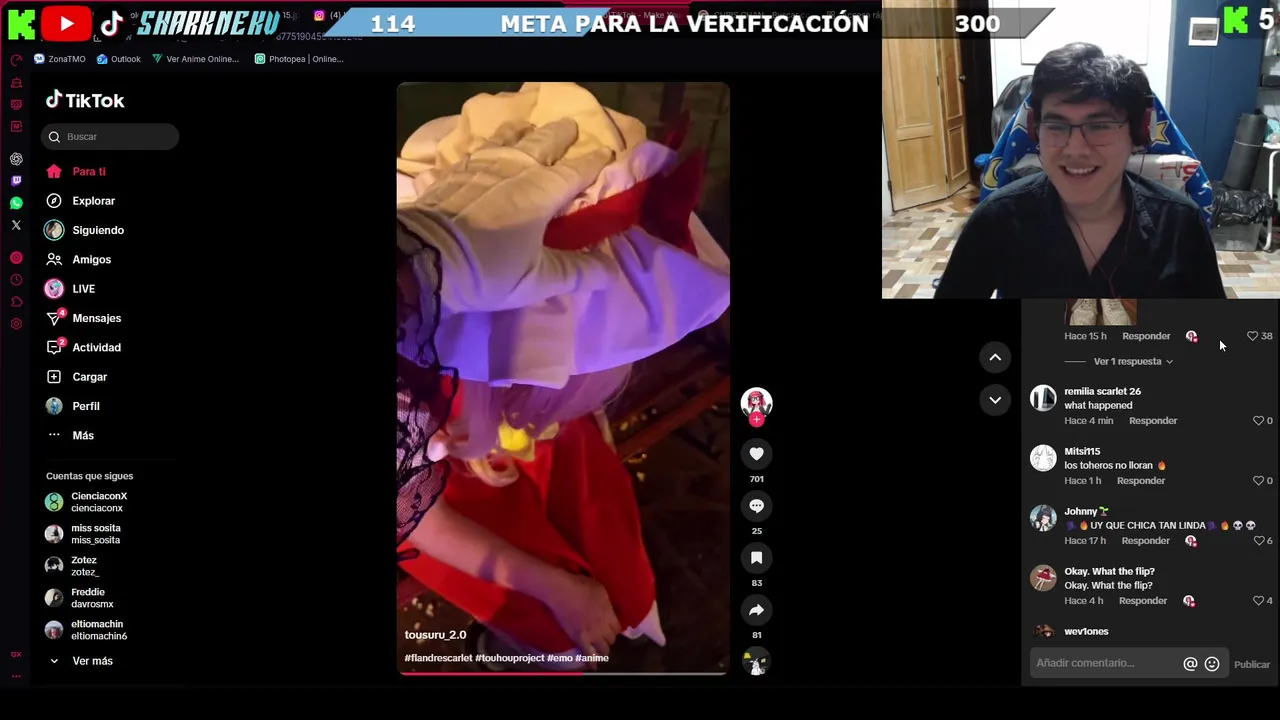1280x720 pixels.
Task: Open miss sosita followed account
Action: click(x=83, y=534)
